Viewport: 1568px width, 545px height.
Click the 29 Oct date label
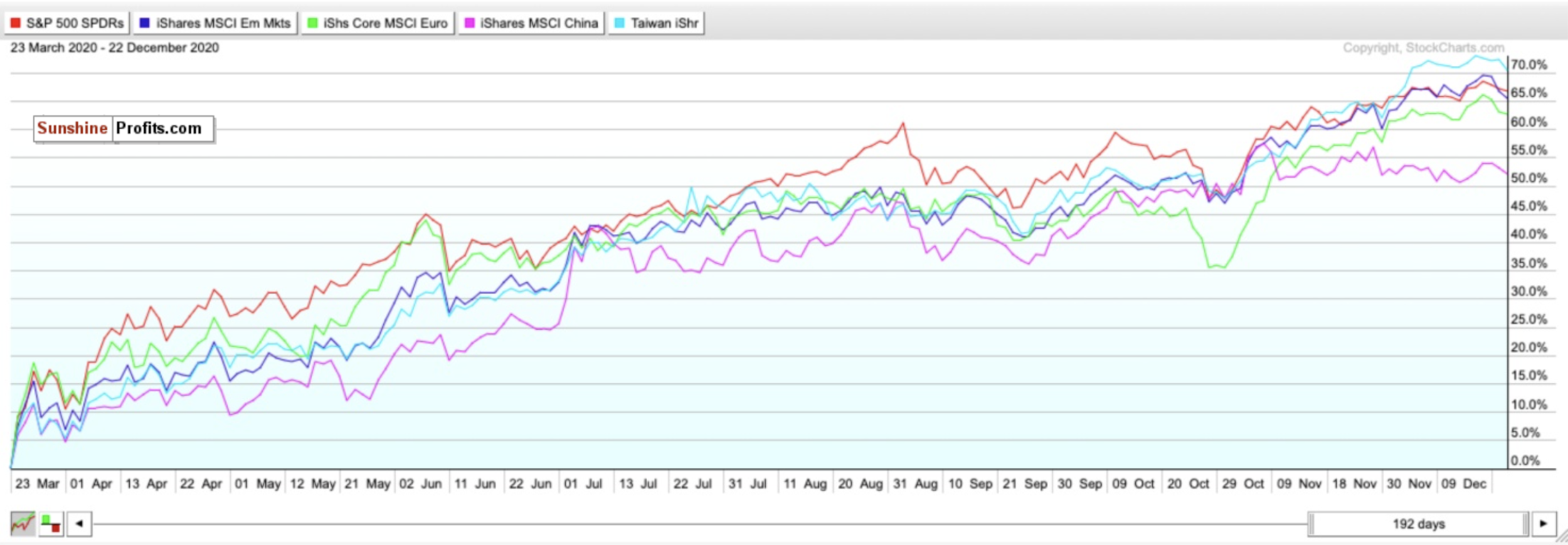click(x=1242, y=484)
